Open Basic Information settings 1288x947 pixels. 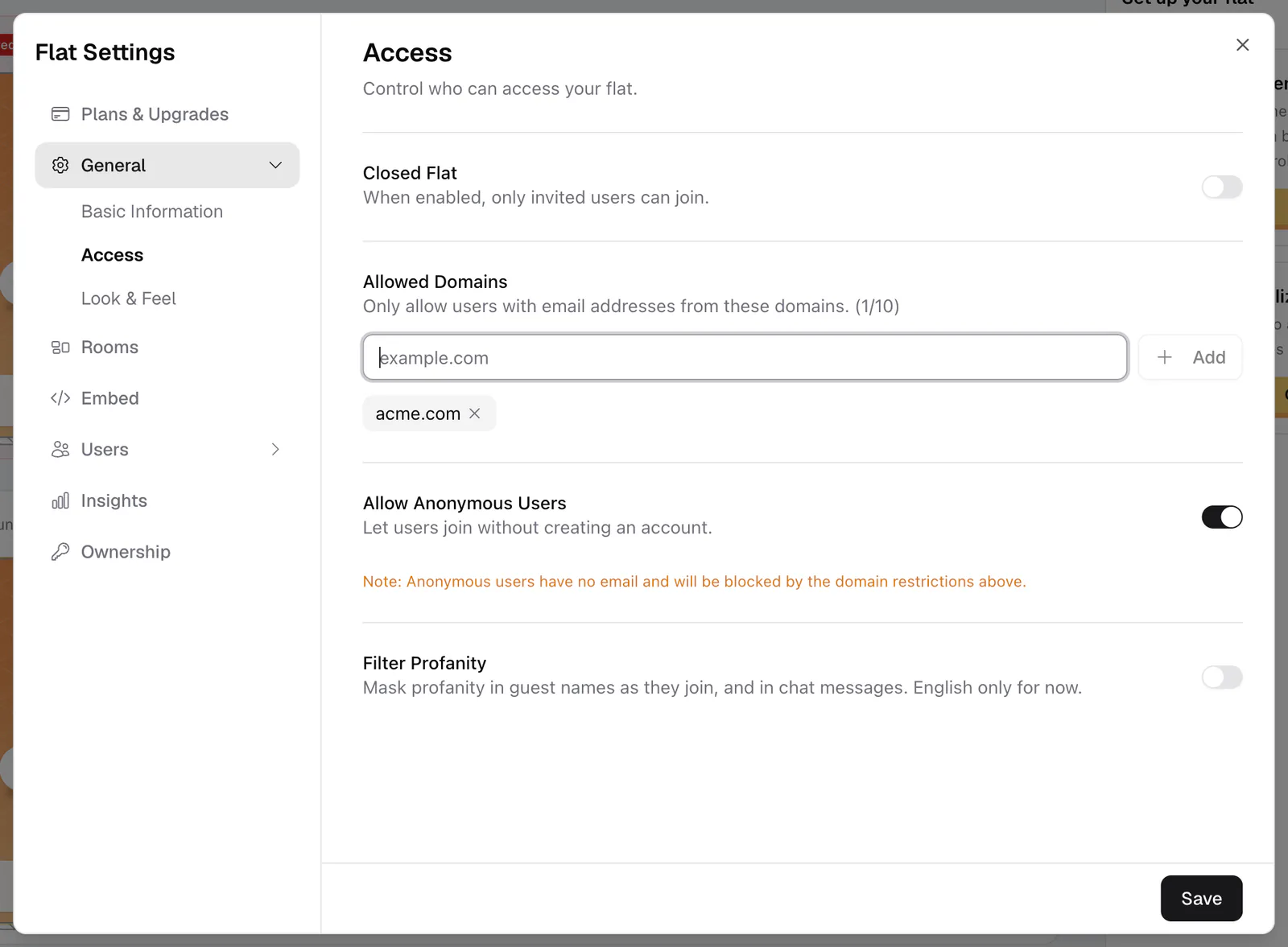coord(152,212)
